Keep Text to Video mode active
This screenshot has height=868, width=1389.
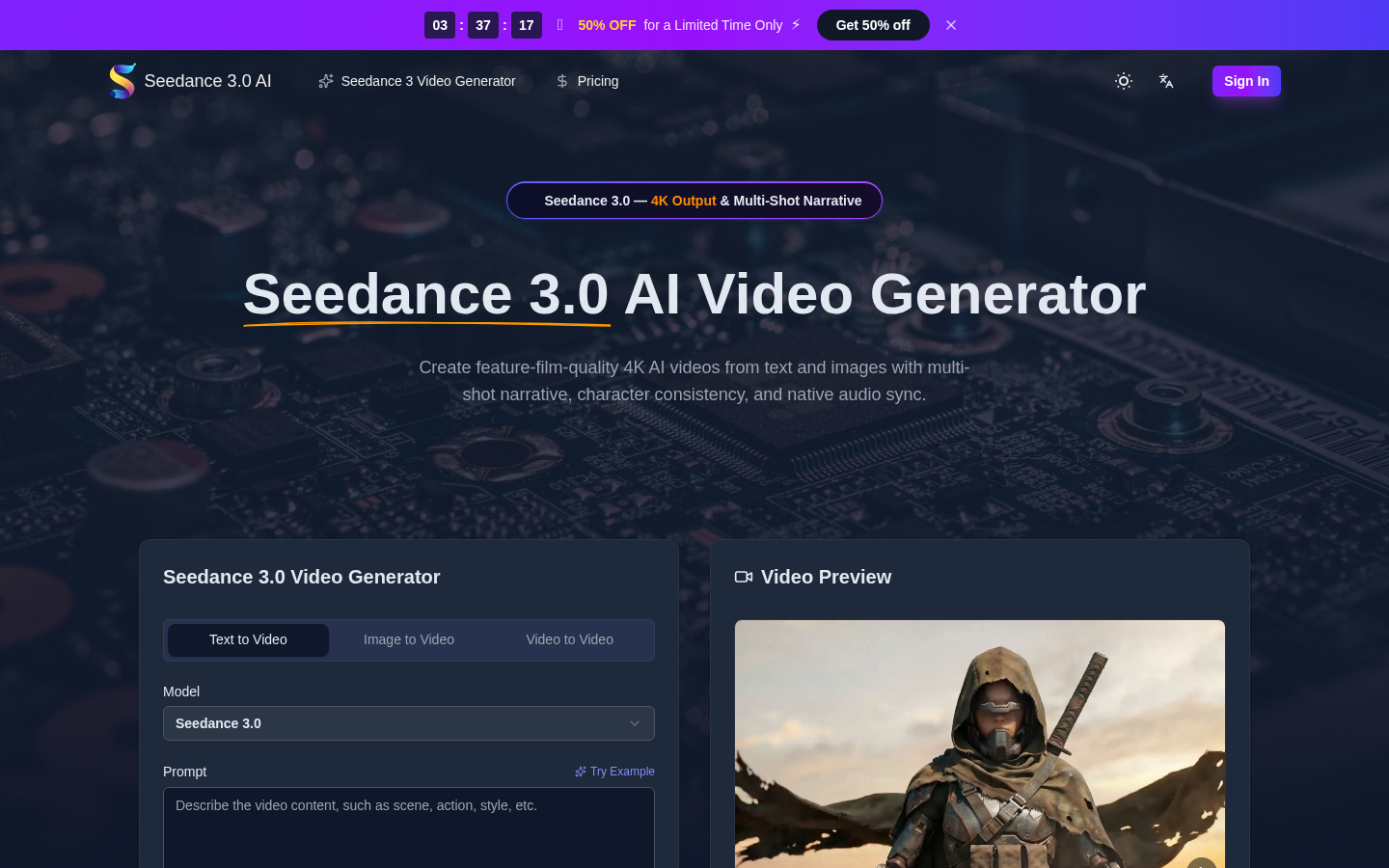[x=248, y=639]
